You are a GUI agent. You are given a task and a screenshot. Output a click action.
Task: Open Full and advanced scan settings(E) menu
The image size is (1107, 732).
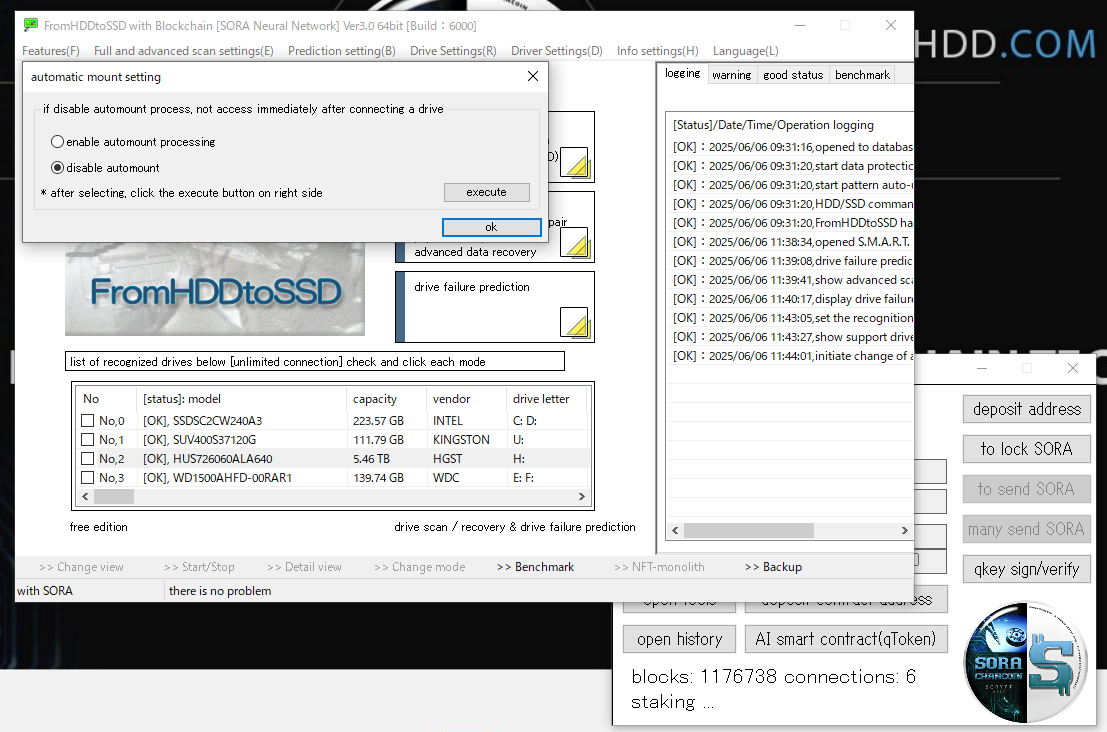184,51
